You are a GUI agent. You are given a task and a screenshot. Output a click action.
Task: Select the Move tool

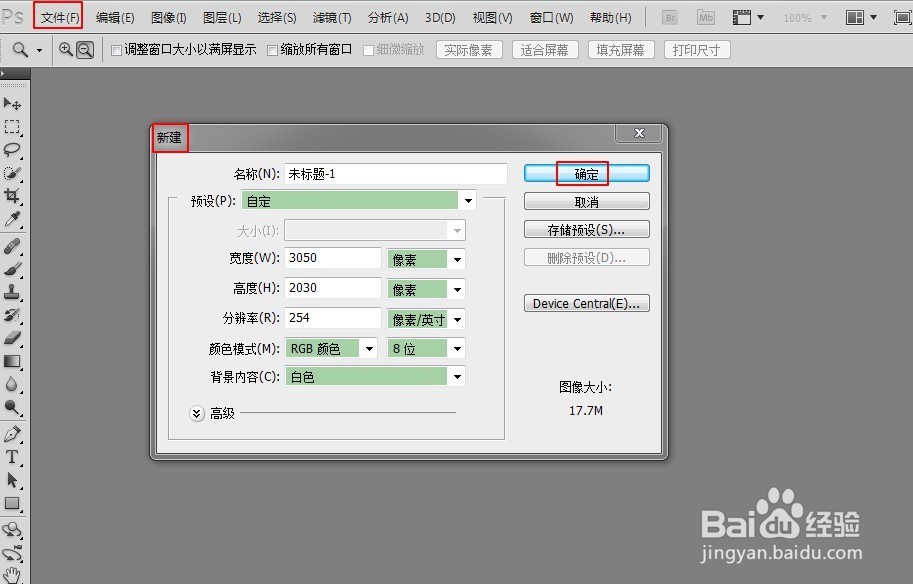click(13, 103)
